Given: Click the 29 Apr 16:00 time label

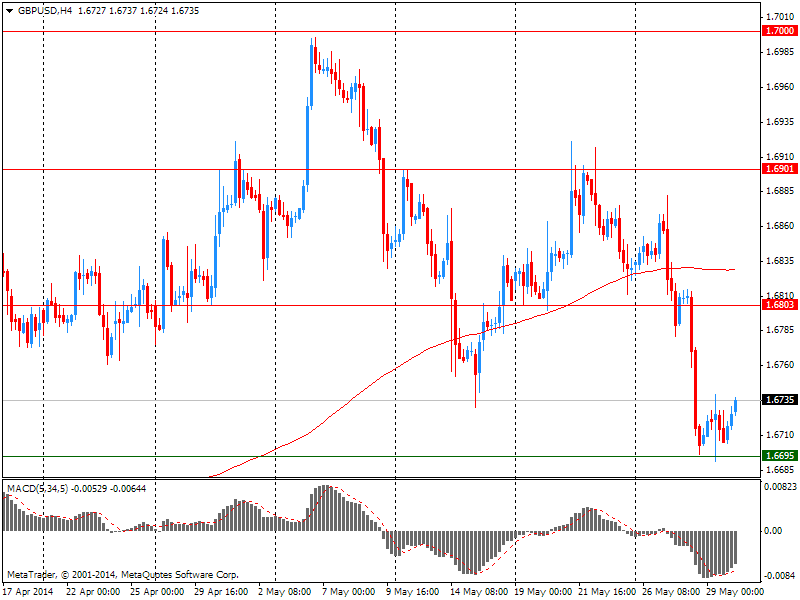Looking at the screenshot, I should [221, 592].
